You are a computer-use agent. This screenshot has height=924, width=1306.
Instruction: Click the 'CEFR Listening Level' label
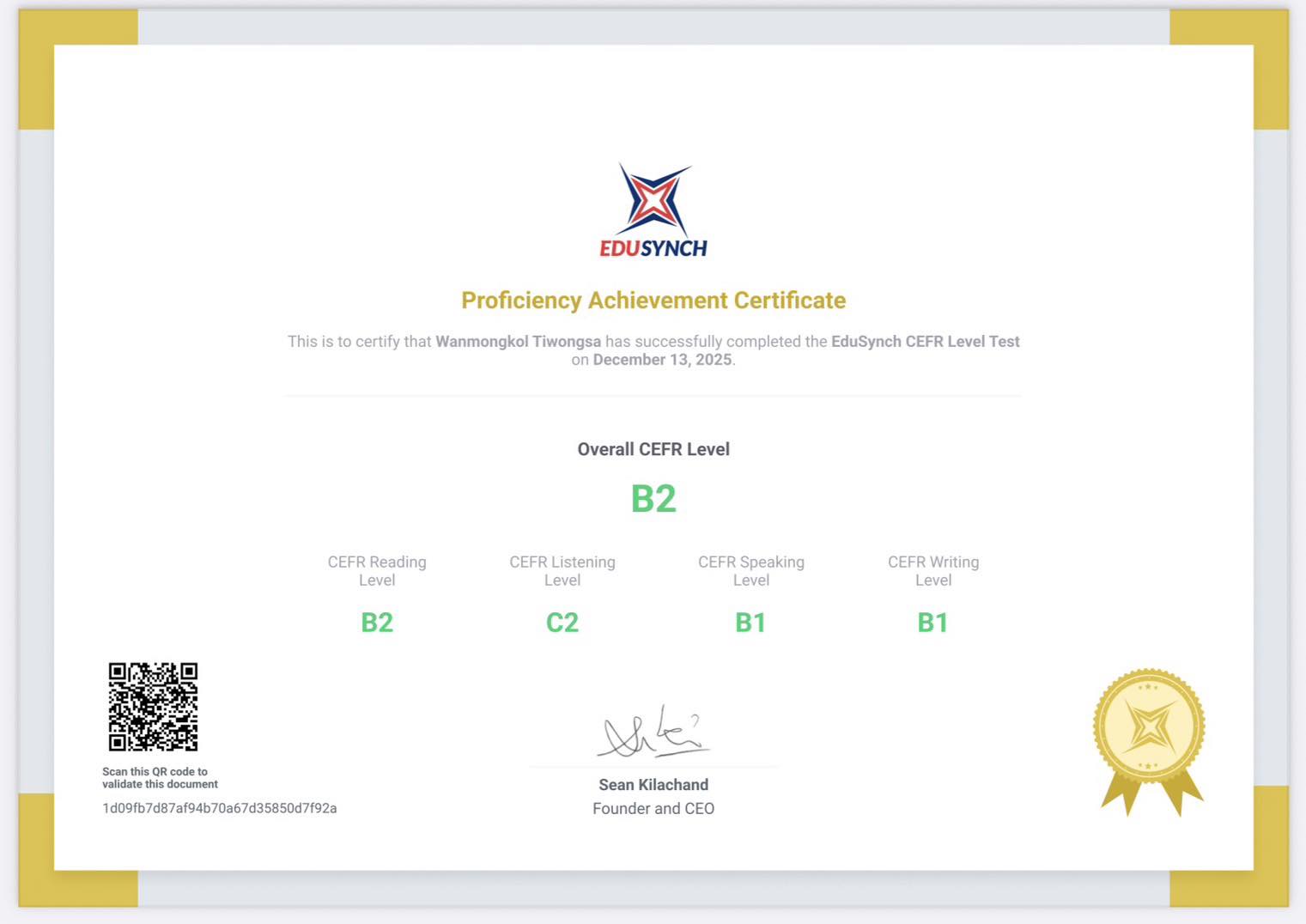tap(562, 571)
